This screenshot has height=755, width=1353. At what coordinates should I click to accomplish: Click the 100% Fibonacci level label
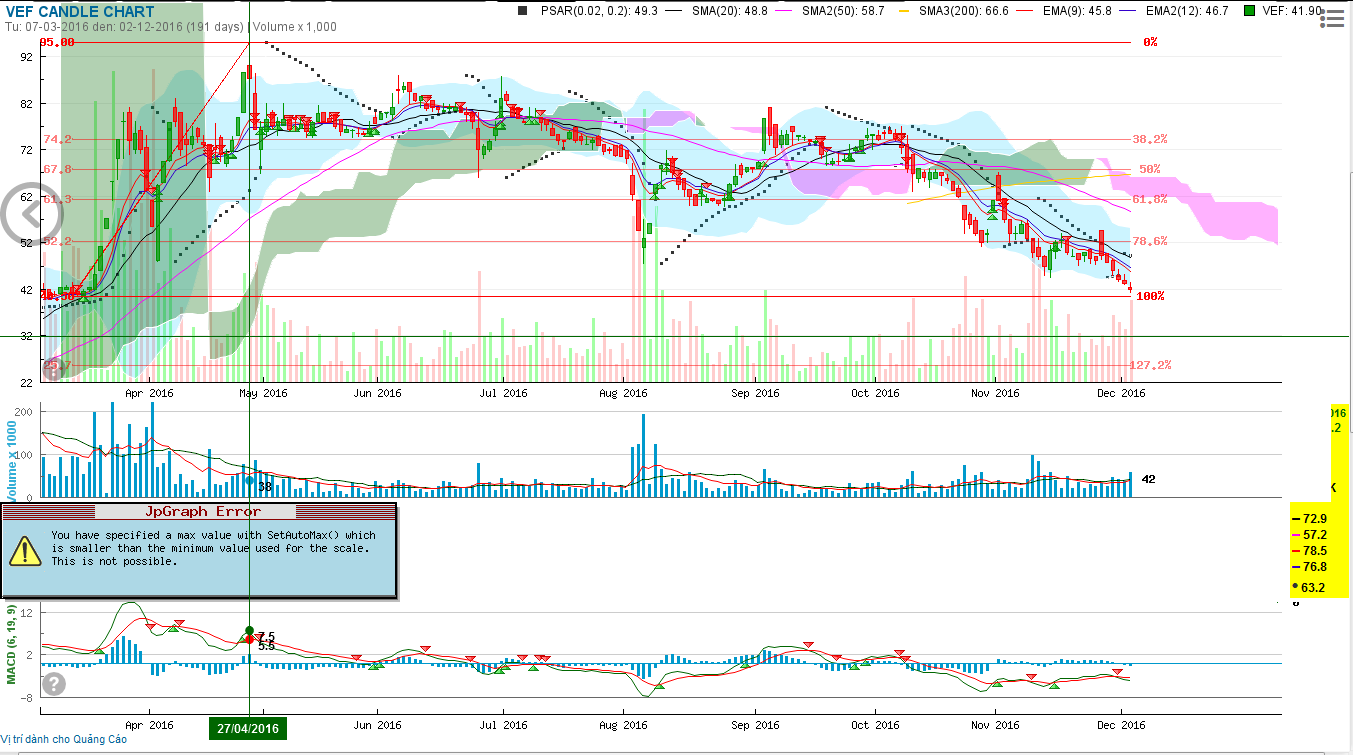click(1150, 296)
